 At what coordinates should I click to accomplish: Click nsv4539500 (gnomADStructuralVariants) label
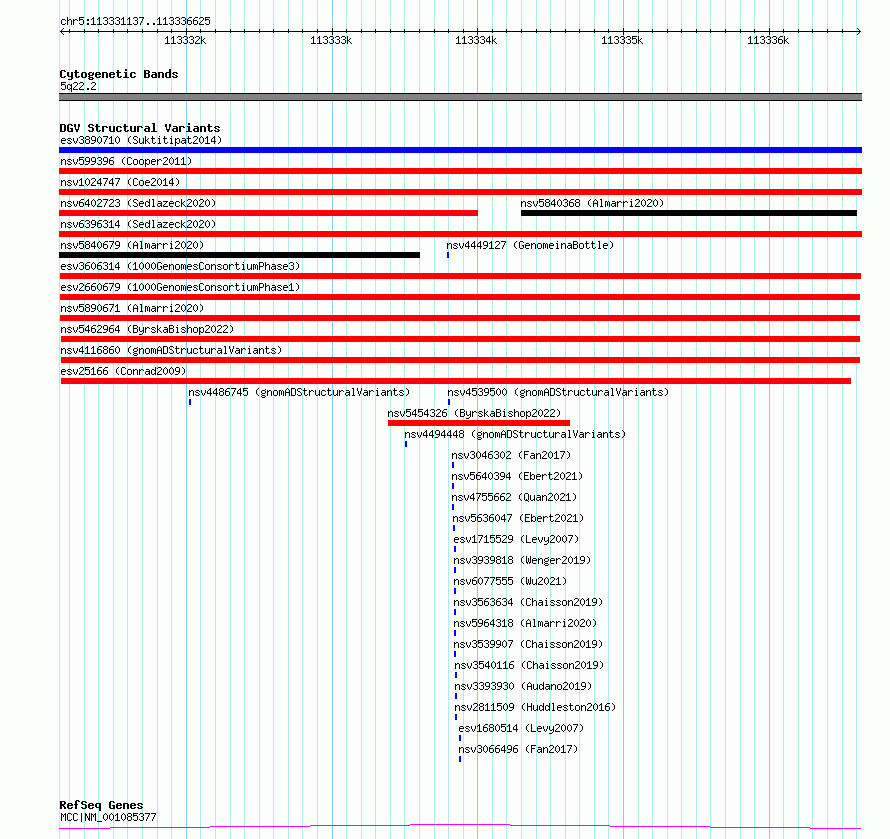(558, 392)
